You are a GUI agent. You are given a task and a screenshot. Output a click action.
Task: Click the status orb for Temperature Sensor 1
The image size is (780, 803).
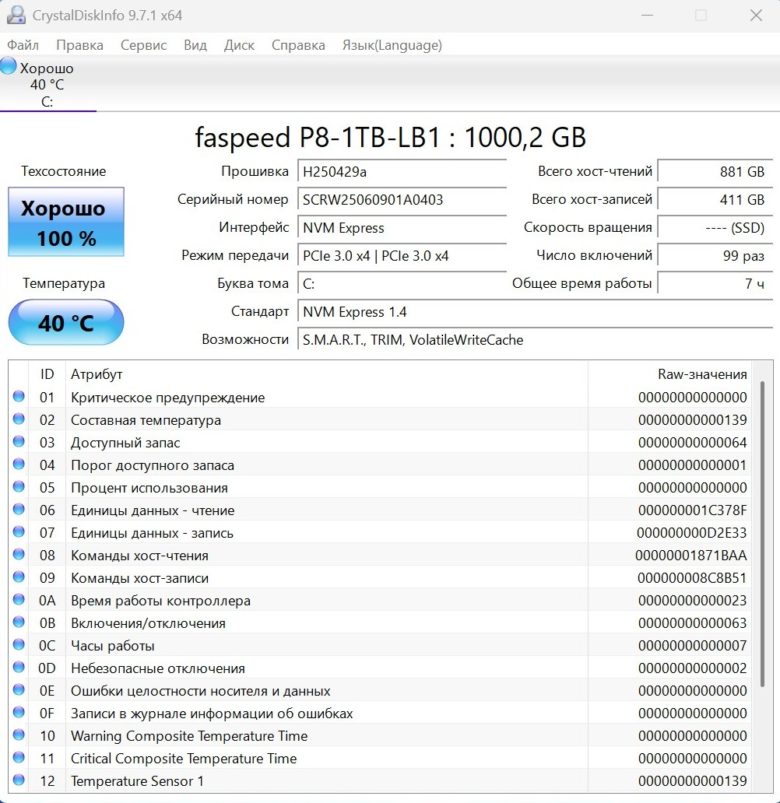point(19,779)
